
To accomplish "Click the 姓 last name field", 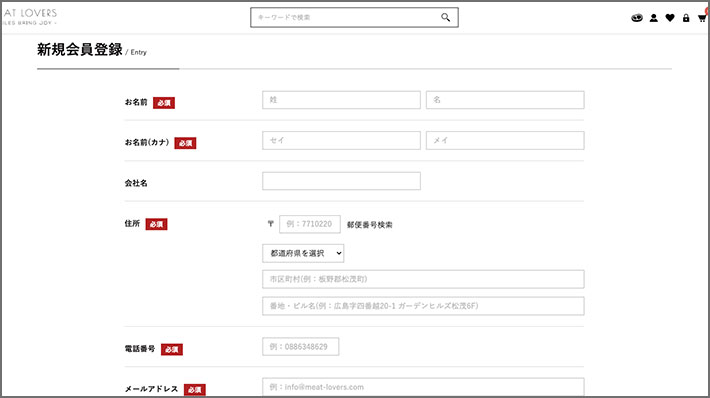I will (x=341, y=100).
